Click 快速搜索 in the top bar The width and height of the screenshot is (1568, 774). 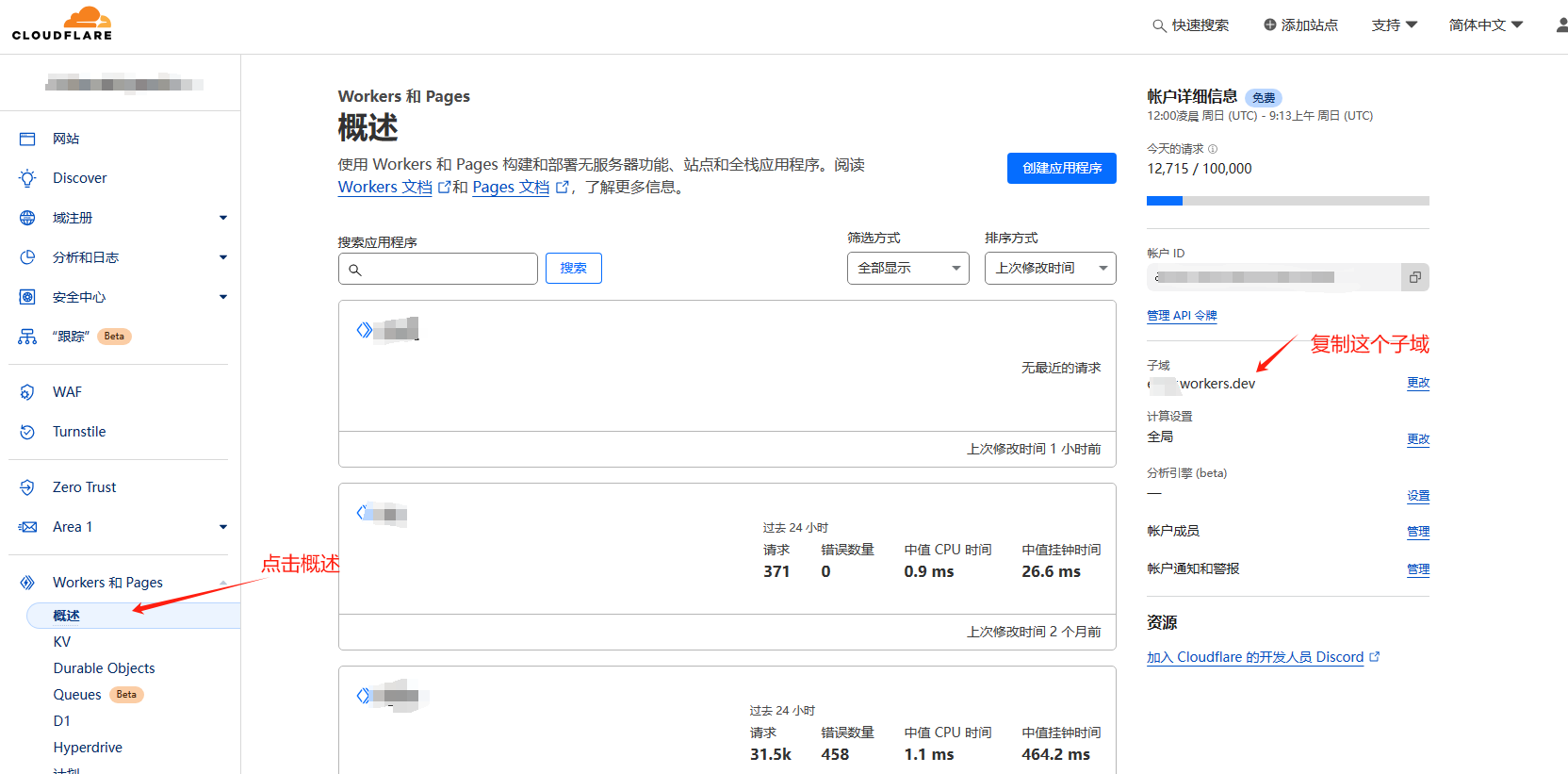[x=1200, y=25]
